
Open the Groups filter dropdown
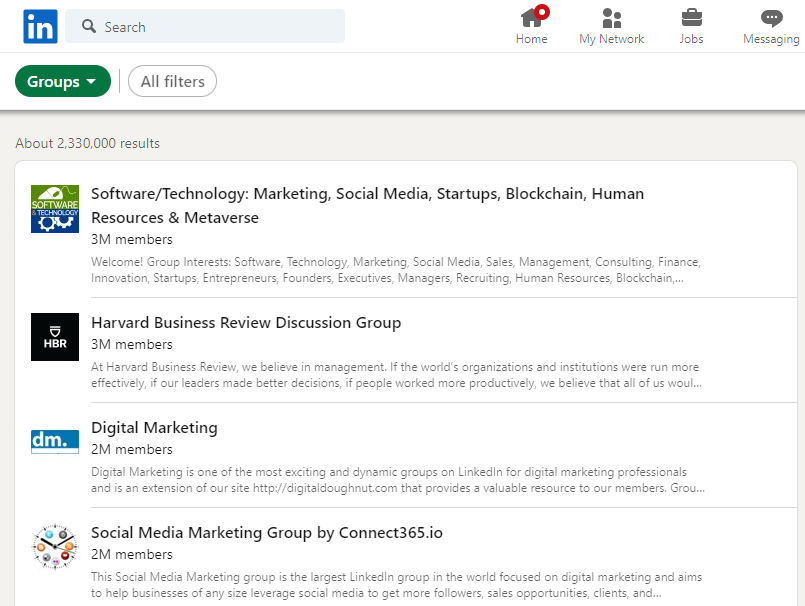pos(62,81)
